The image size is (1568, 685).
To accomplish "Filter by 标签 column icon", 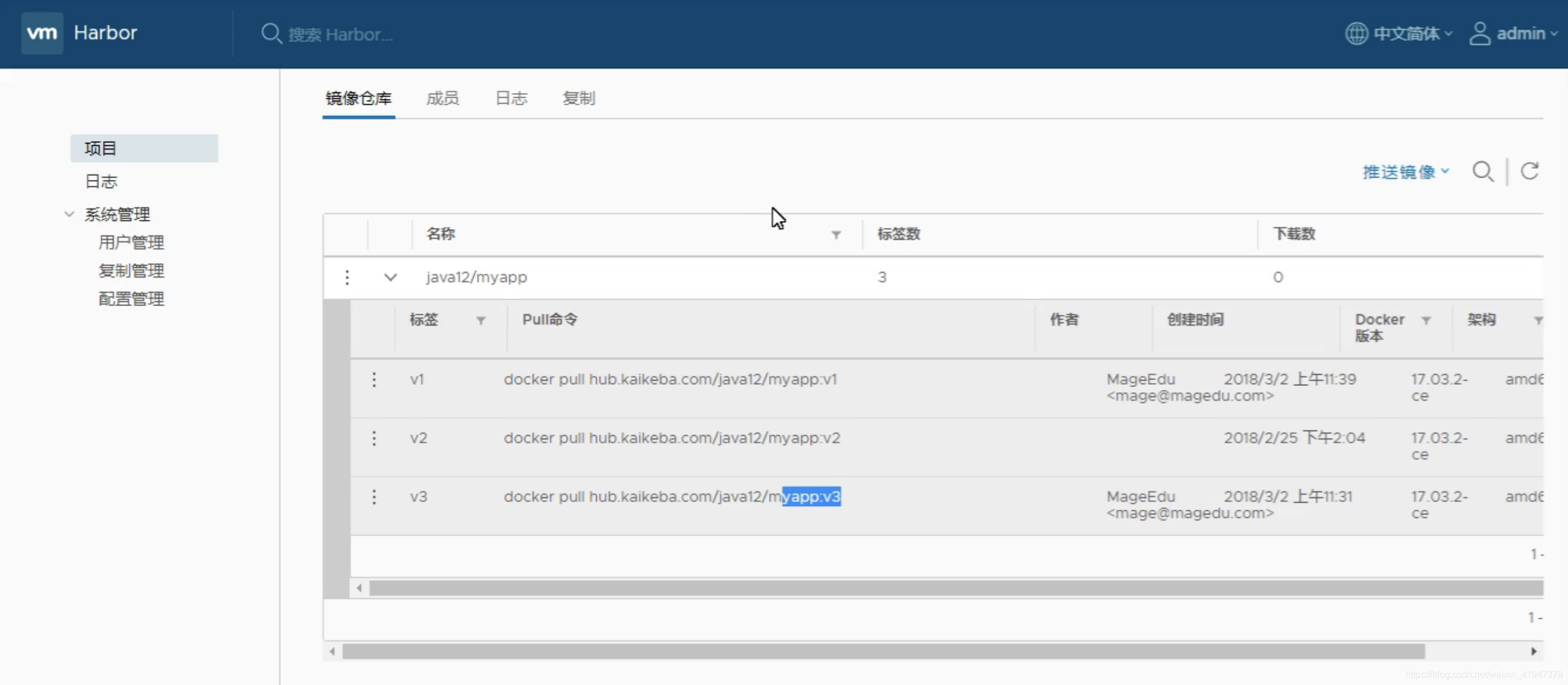I will 480,321.
